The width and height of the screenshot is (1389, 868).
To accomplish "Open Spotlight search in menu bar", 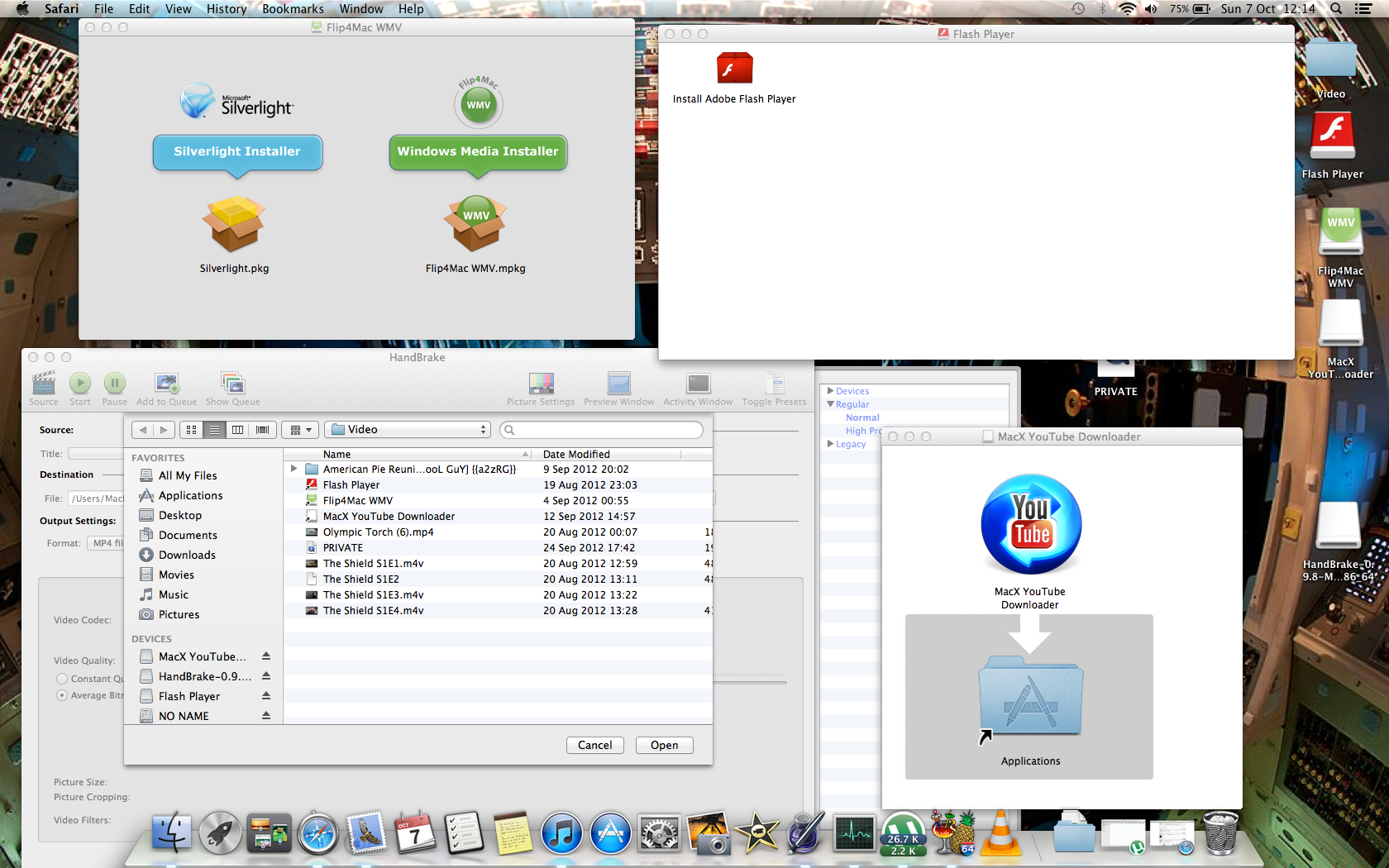I will point(1336,9).
